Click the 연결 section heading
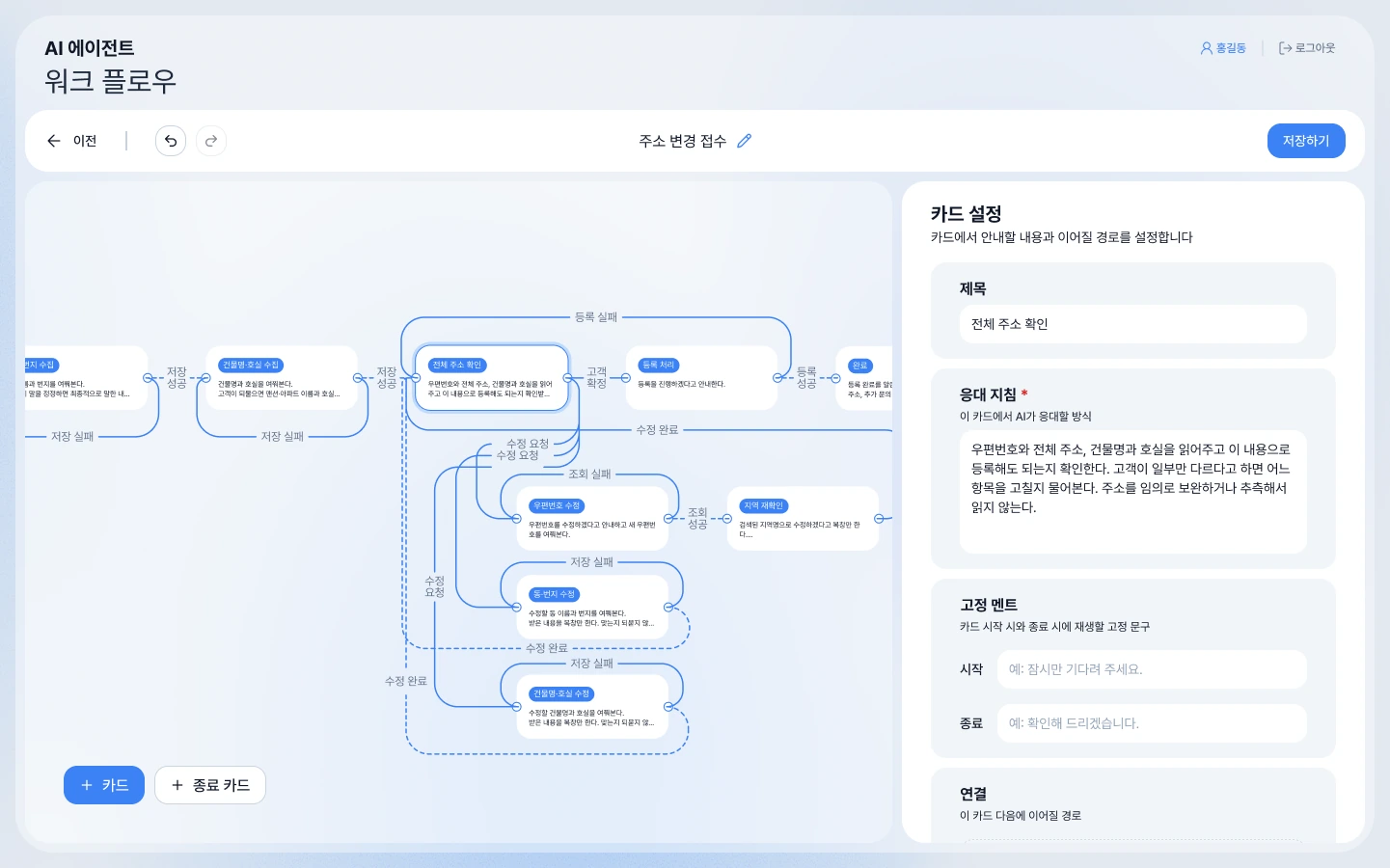 pyautogui.click(x=973, y=794)
